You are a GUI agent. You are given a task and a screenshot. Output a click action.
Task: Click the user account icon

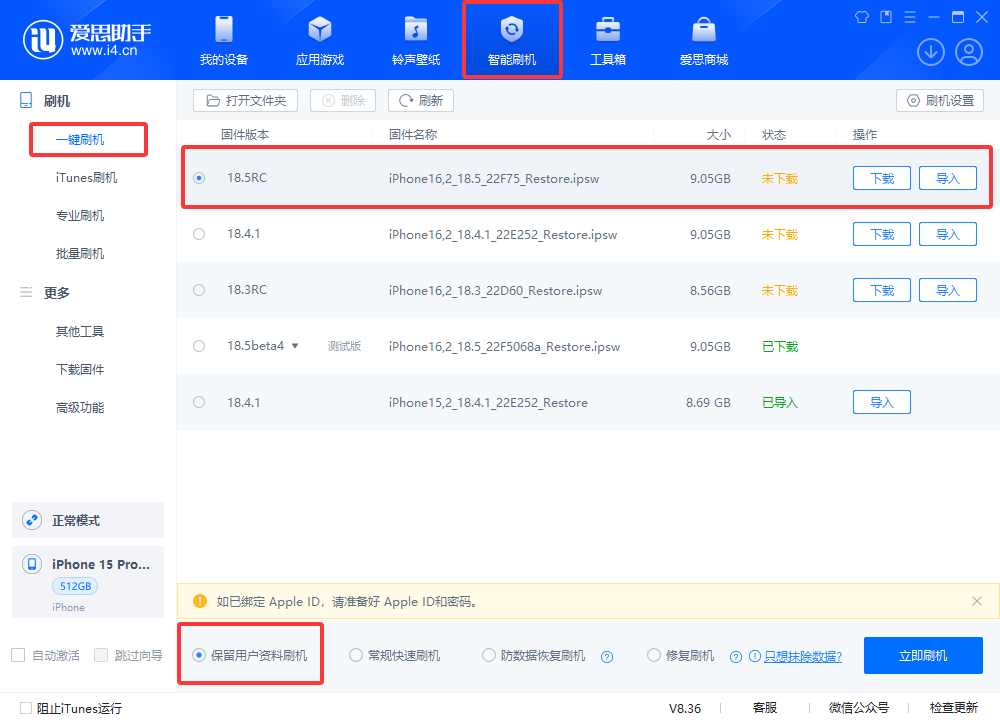[968, 51]
